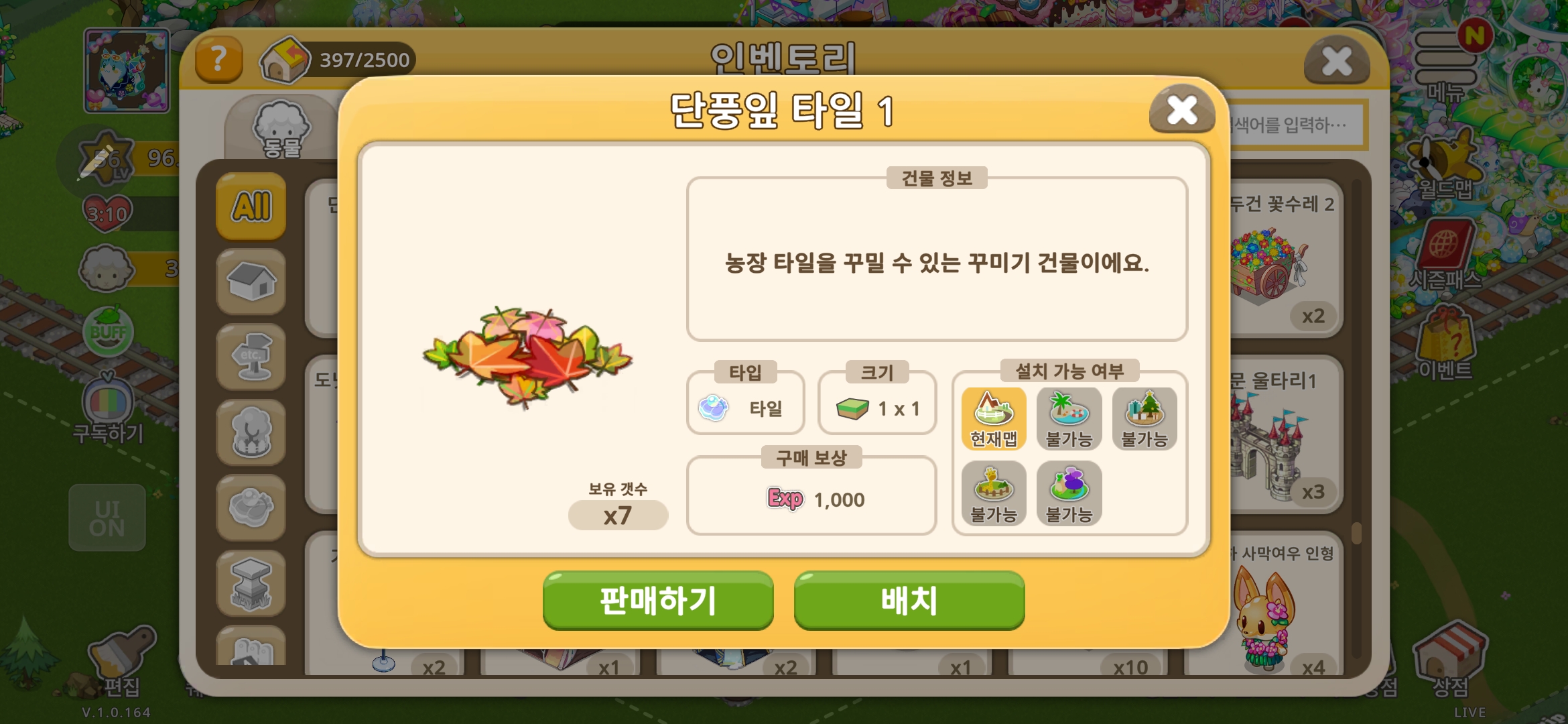Select the 현재맵 placement map option
This screenshot has width=1568, height=724.
pyautogui.click(x=994, y=418)
